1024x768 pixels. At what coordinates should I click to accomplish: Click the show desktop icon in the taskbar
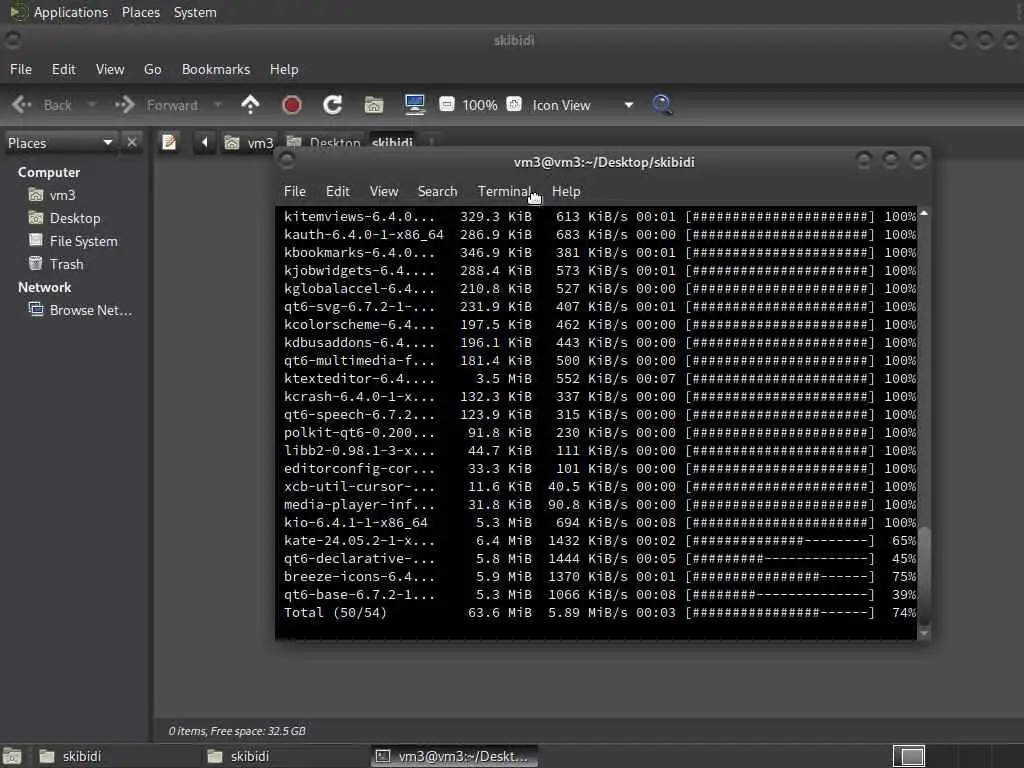pyautogui.click(x=12, y=756)
